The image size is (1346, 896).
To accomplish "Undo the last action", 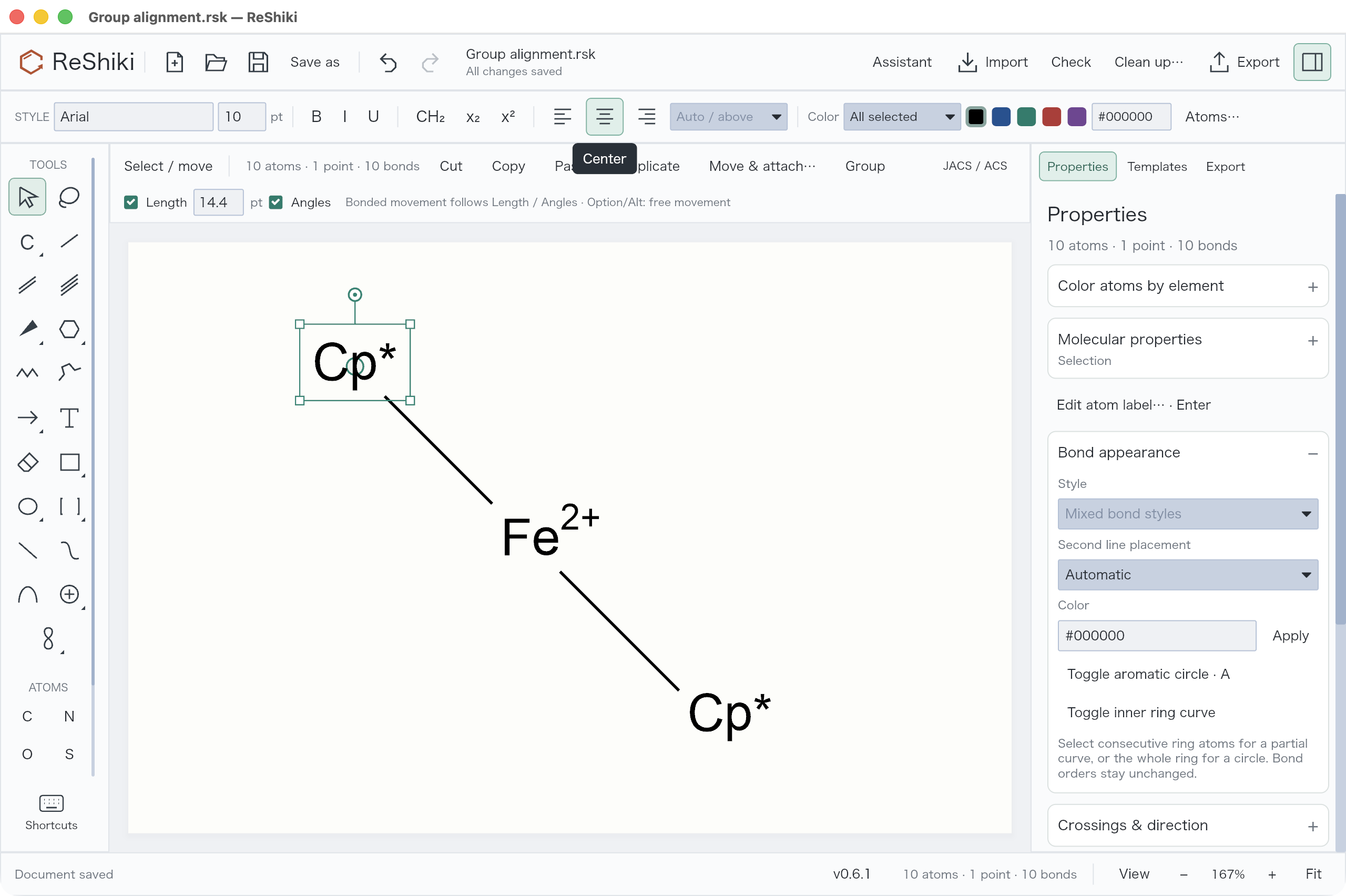I will coord(388,62).
